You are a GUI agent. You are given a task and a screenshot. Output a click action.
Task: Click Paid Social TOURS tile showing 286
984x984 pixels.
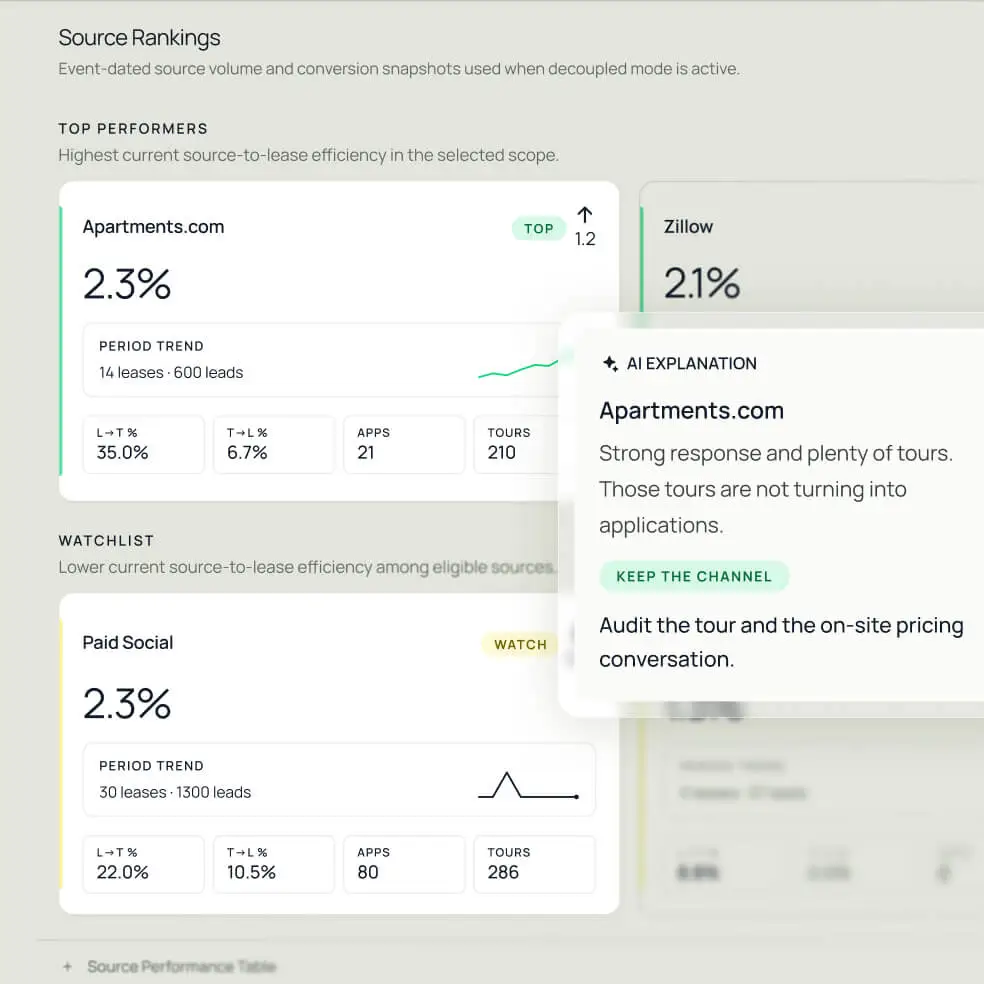[x=535, y=864]
